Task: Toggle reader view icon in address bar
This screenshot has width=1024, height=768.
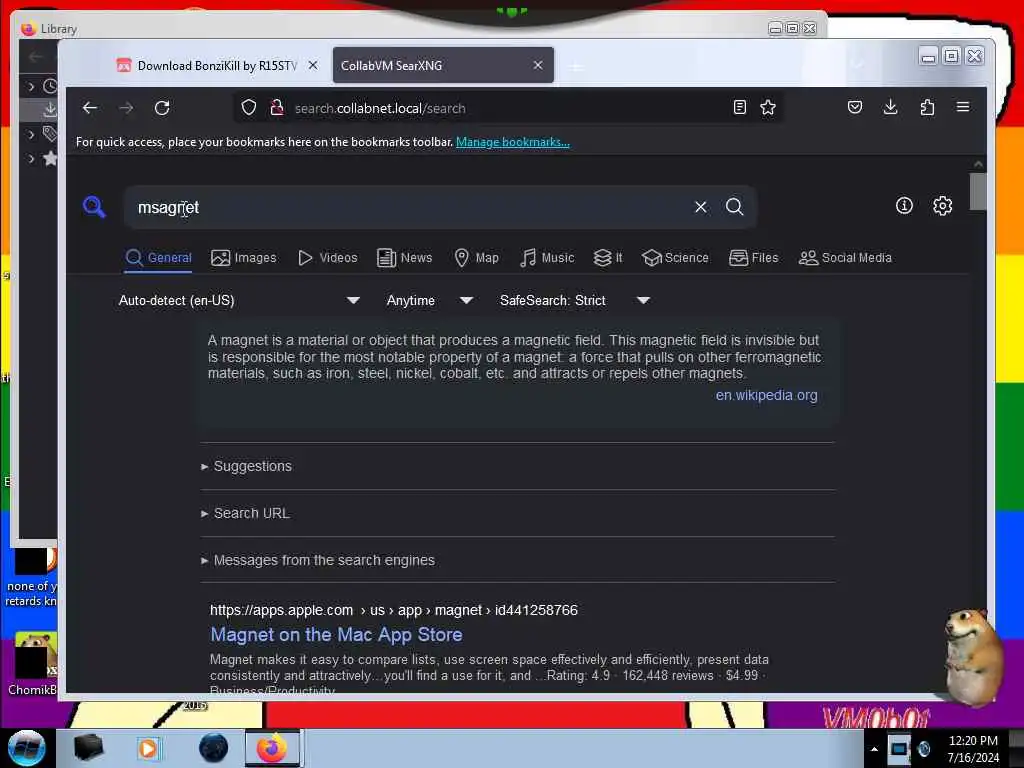Action: (739, 107)
